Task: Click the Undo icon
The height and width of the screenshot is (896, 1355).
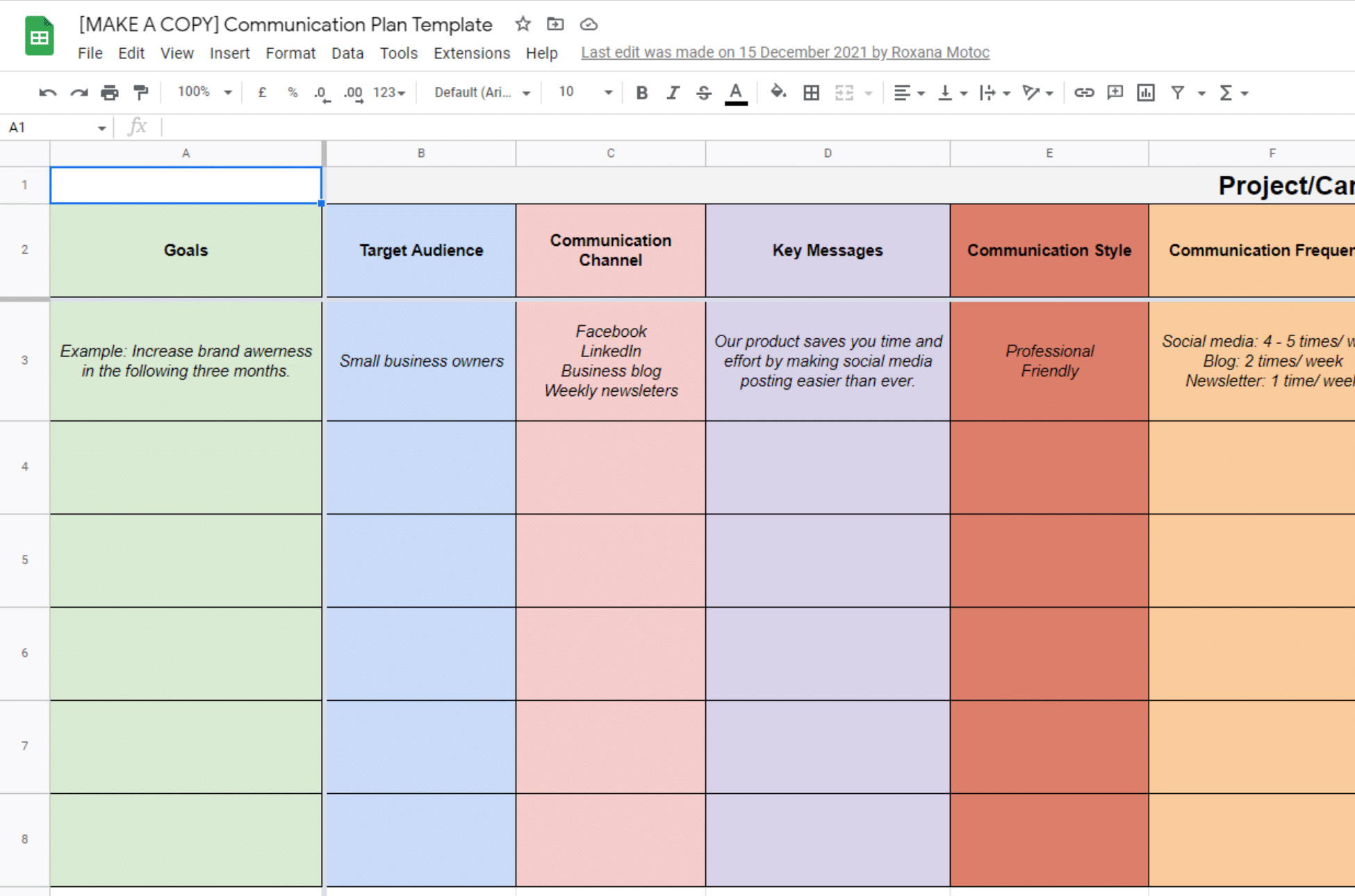Action: tap(47, 92)
